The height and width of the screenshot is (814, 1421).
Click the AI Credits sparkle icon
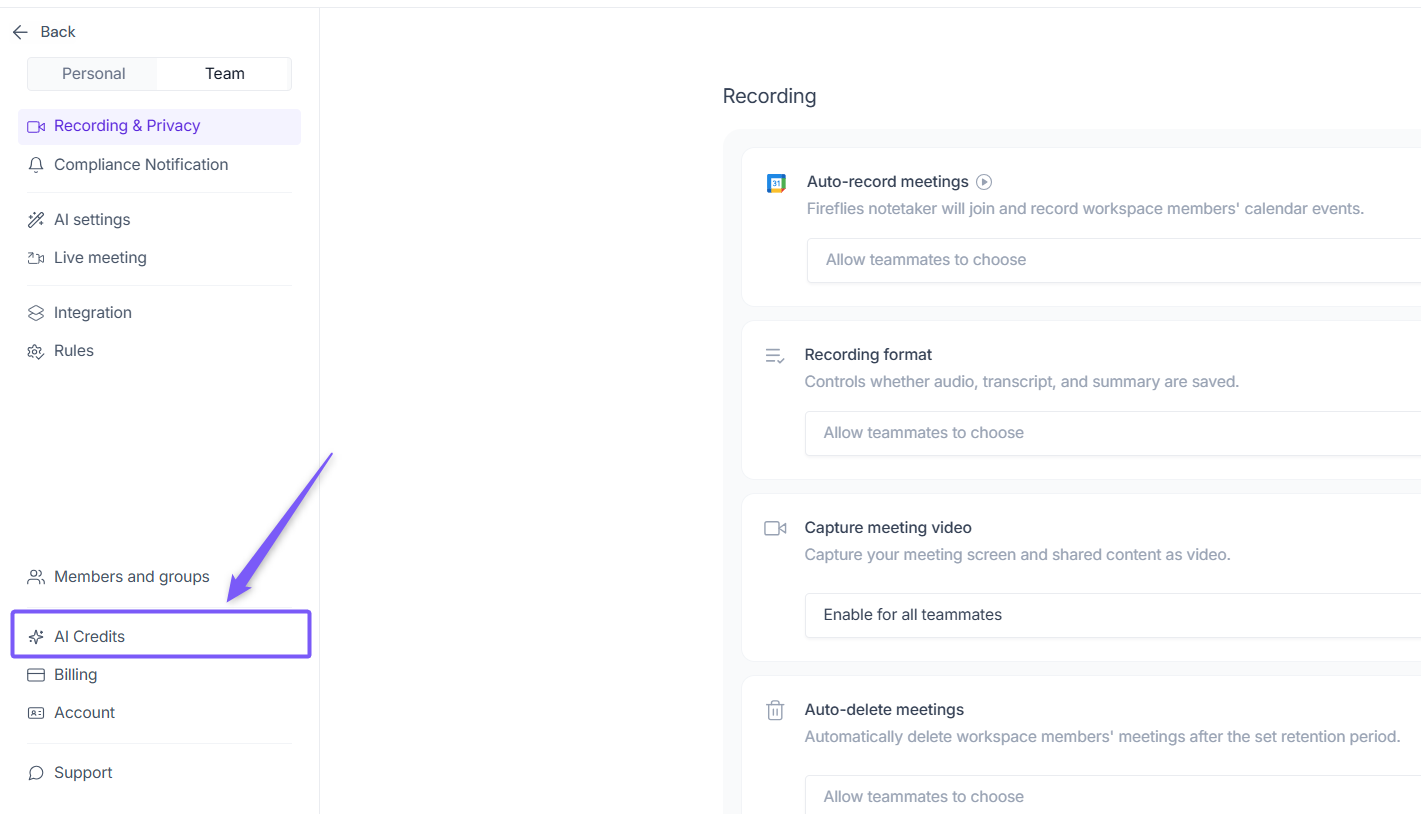pyautogui.click(x=36, y=637)
